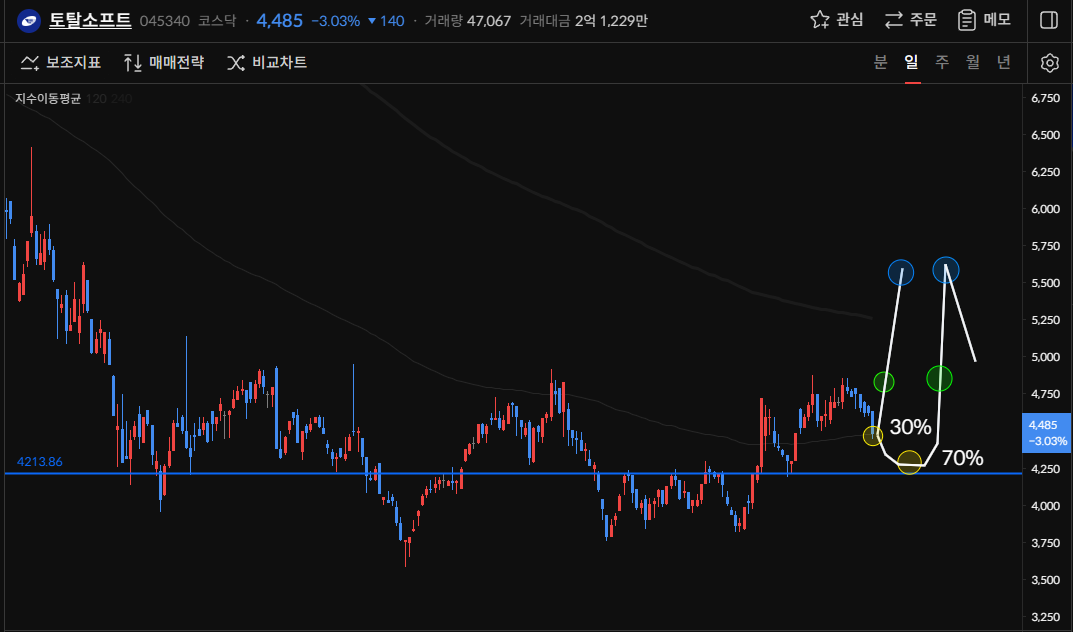Click the 코스닥 market label
Screen dimensions: 1073x632
coord(217,21)
